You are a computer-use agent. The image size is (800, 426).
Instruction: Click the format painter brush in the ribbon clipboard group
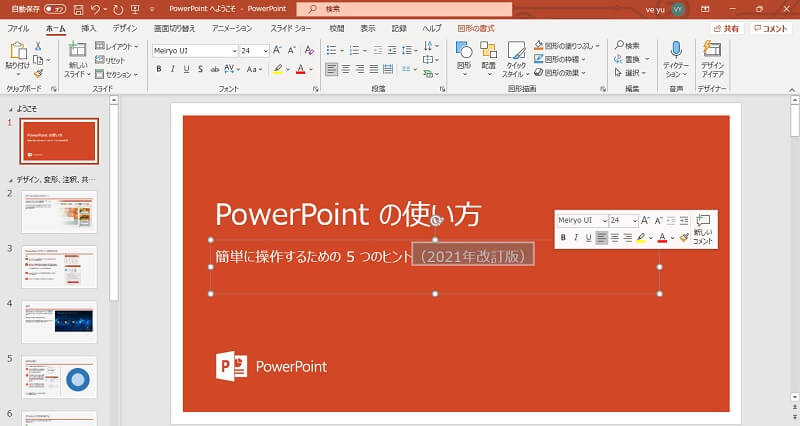38,73
